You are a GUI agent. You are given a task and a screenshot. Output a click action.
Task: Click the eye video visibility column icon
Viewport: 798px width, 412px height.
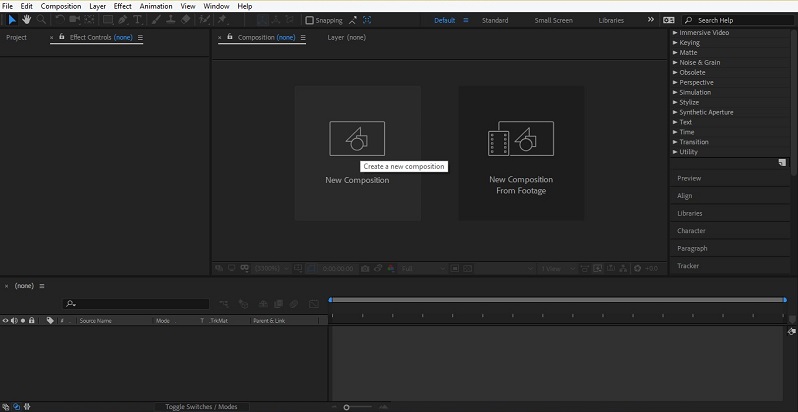(x=5, y=321)
